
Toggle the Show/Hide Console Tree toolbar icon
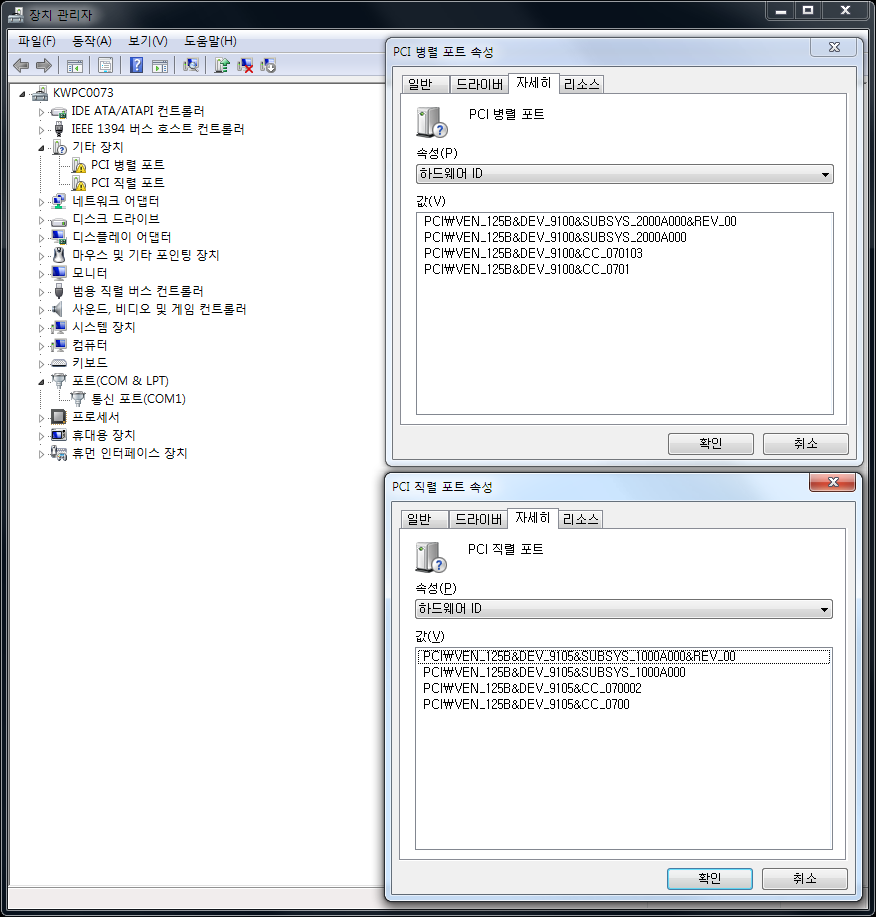74,66
